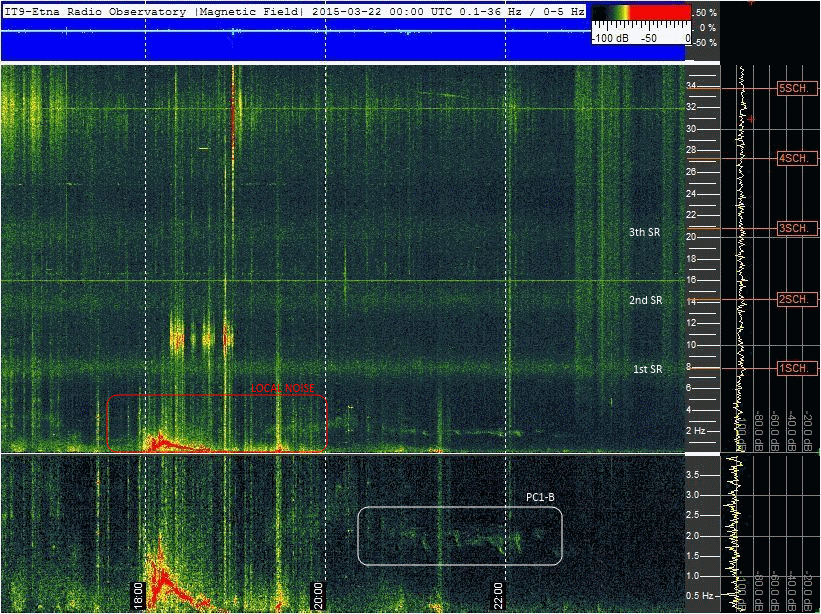Click the 18:00 time marker
821x614 pixels.
[138, 592]
